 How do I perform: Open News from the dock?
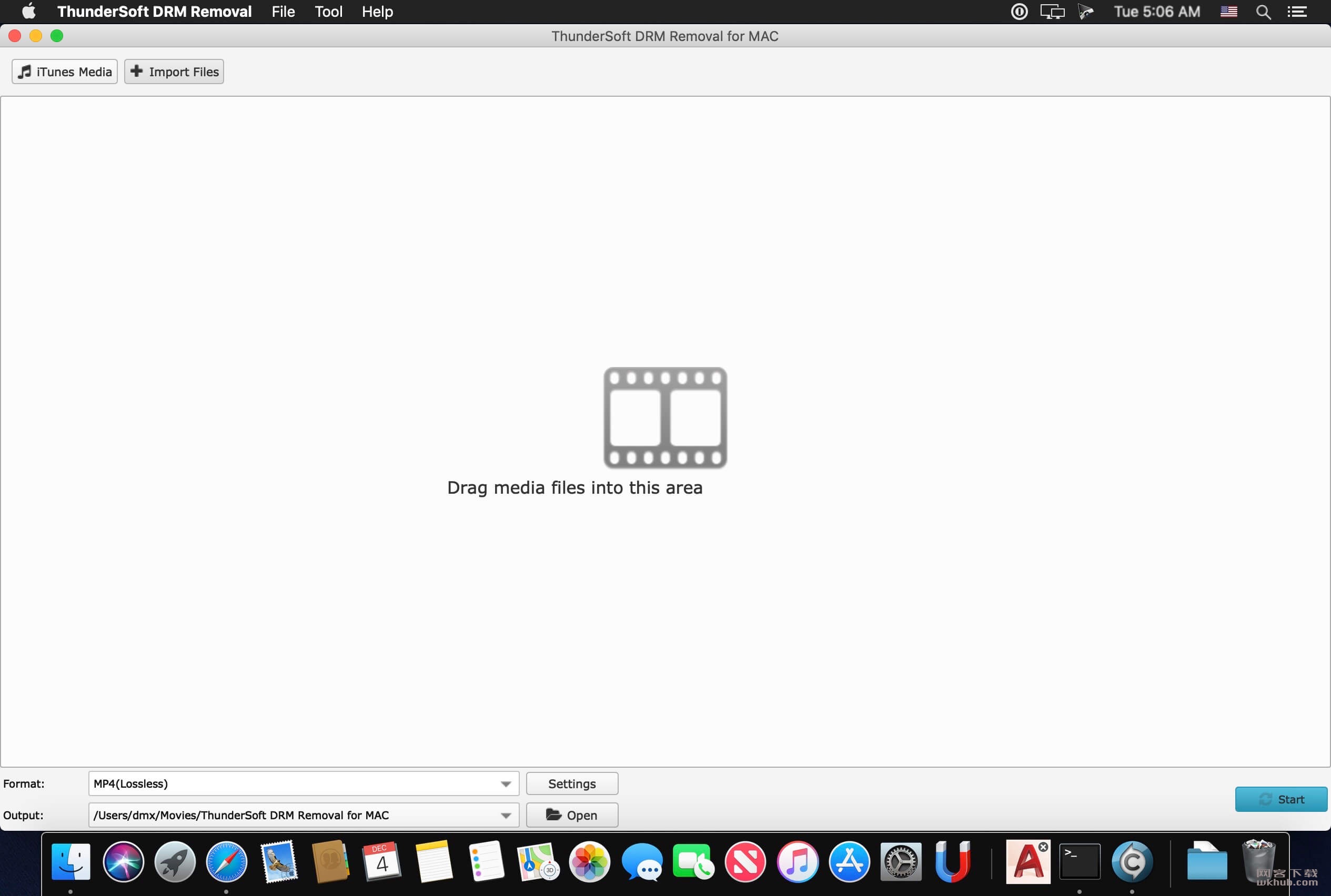point(745,861)
